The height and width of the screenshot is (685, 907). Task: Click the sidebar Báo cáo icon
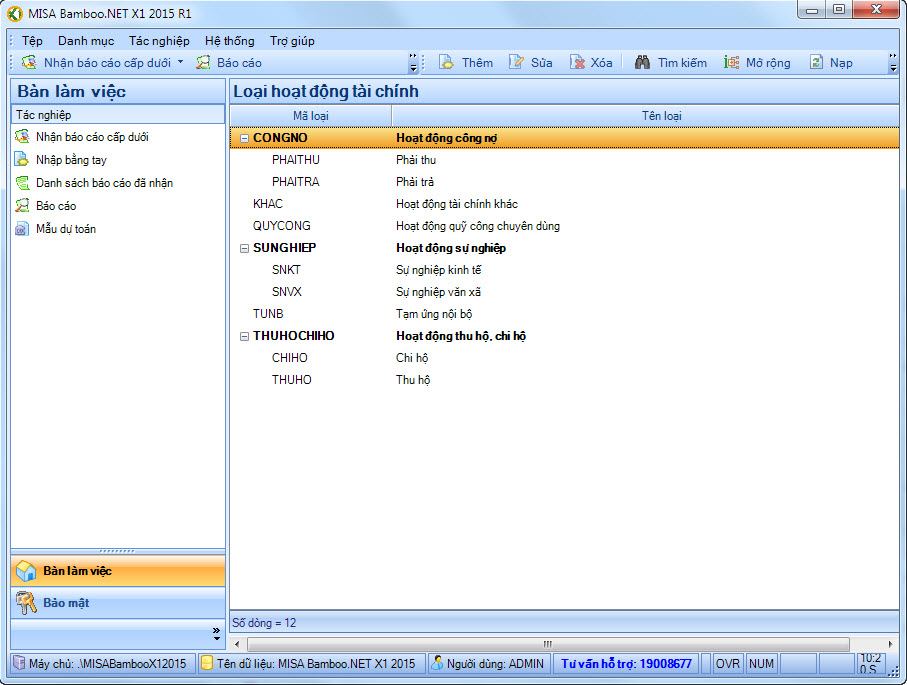[22, 206]
